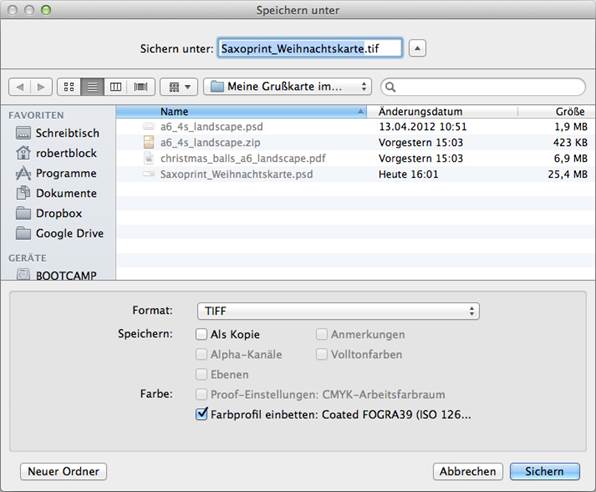Select file a6_4s_landscape.psd
The height and width of the screenshot is (492, 596).
click(355, 127)
